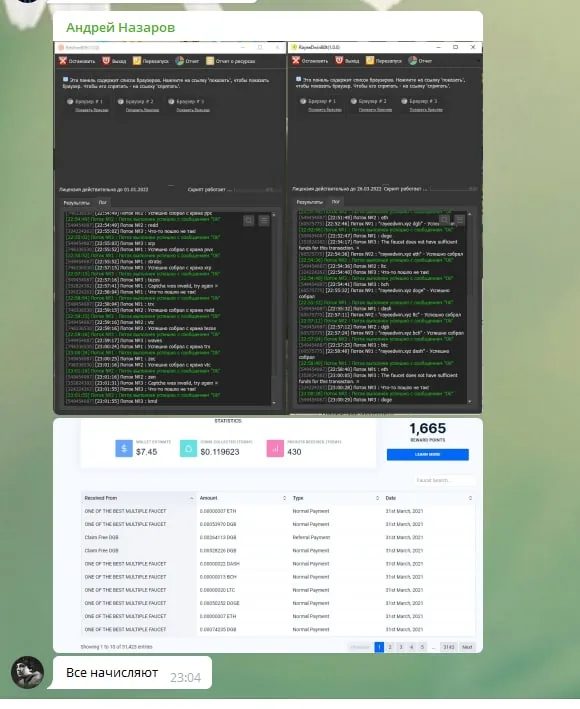Select Браузер #1 icon in left bot window
Screen dimensions: 580x709
[70, 102]
